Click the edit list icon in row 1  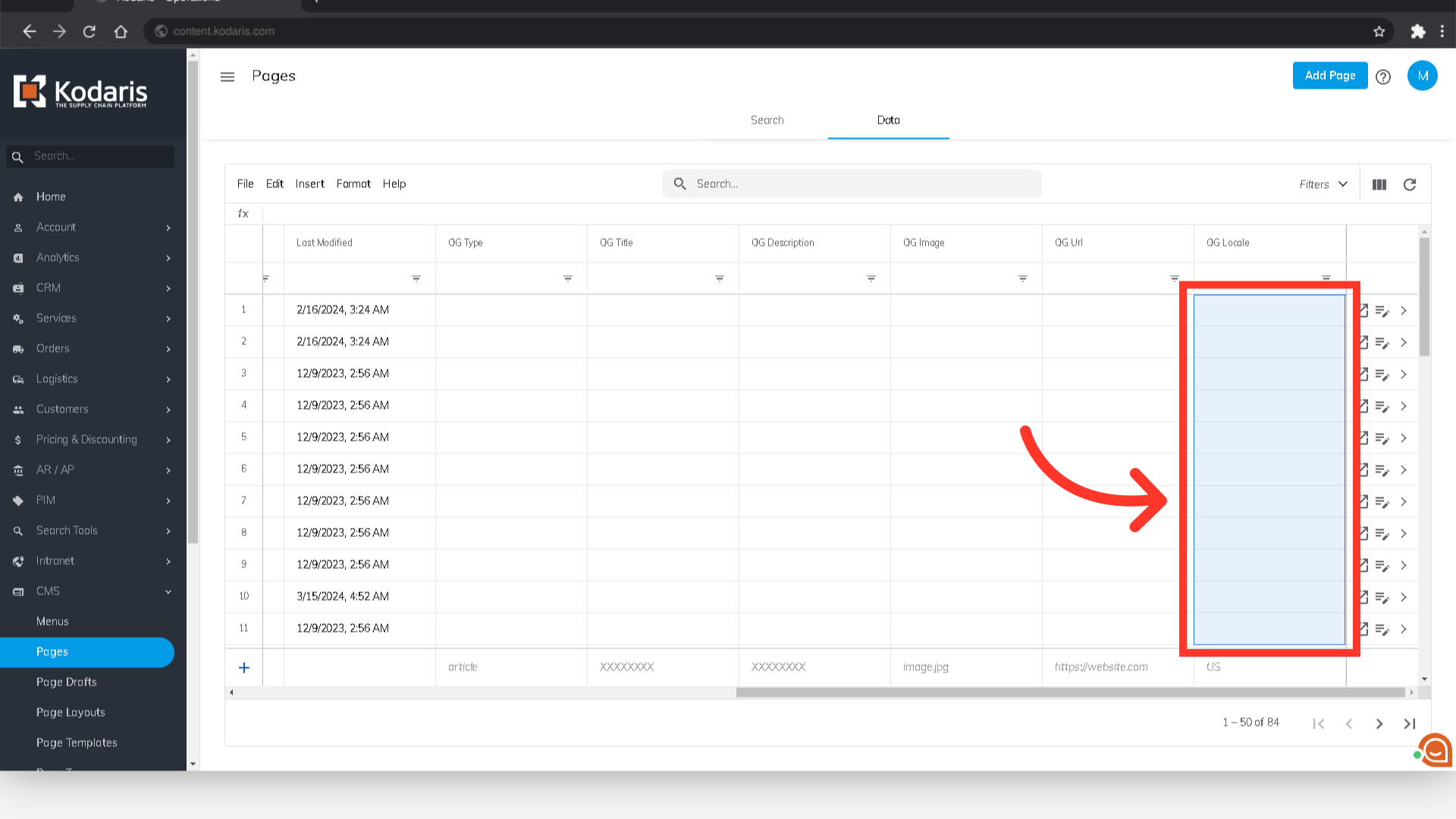tap(1382, 311)
